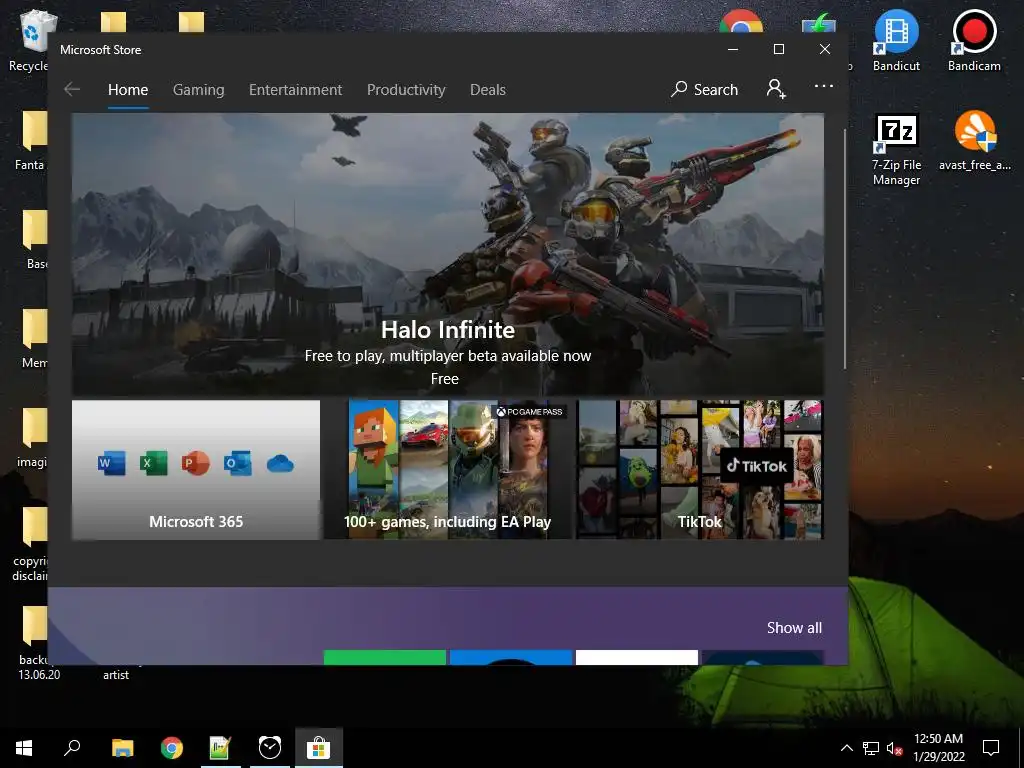Click the Outlook icon in Microsoft 365 tile
Screen dimensions: 1024x768
(238, 464)
